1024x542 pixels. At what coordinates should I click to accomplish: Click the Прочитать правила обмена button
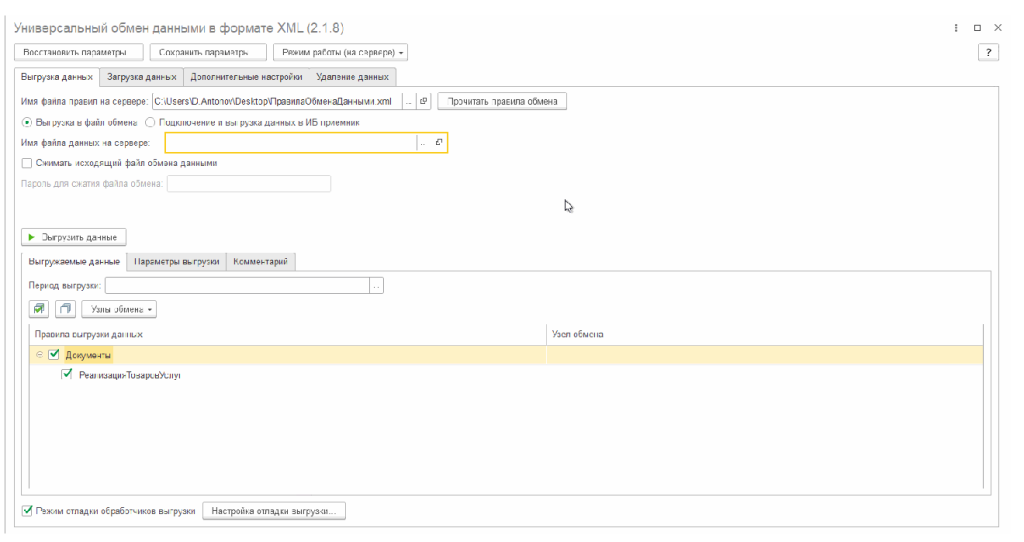[x=502, y=101]
